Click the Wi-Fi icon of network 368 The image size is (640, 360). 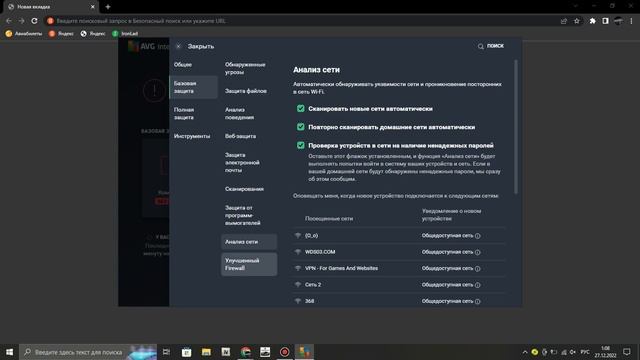click(x=298, y=301)
